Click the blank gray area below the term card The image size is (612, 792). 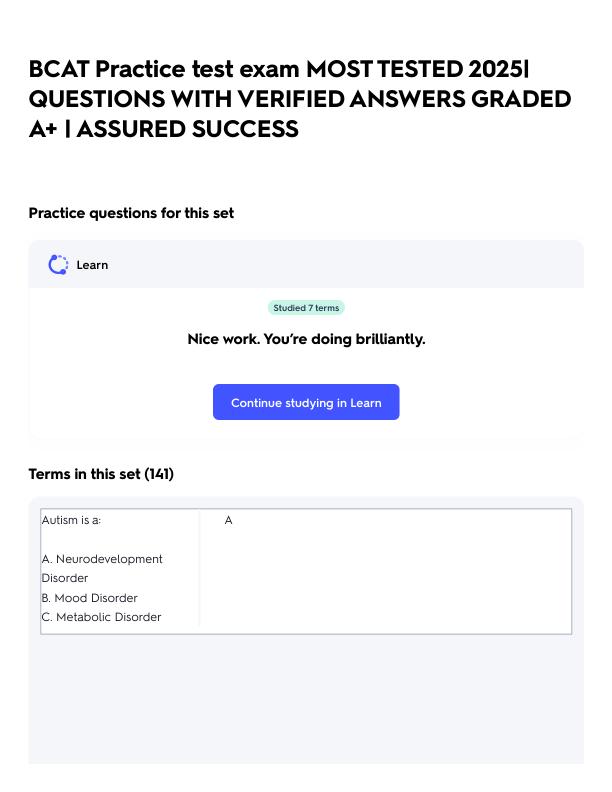pyautogui.click(x=306, y=700)
